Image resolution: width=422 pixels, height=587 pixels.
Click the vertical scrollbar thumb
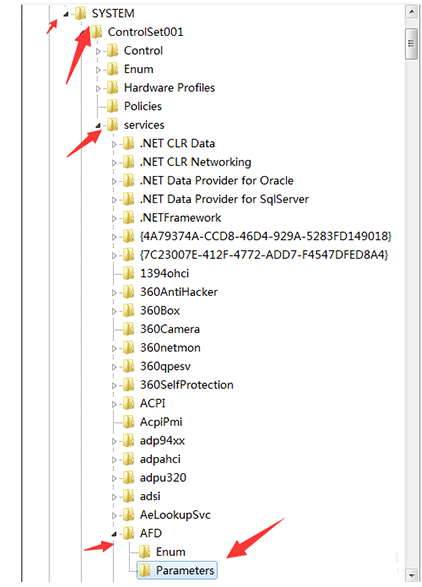[x=411, y=44]
